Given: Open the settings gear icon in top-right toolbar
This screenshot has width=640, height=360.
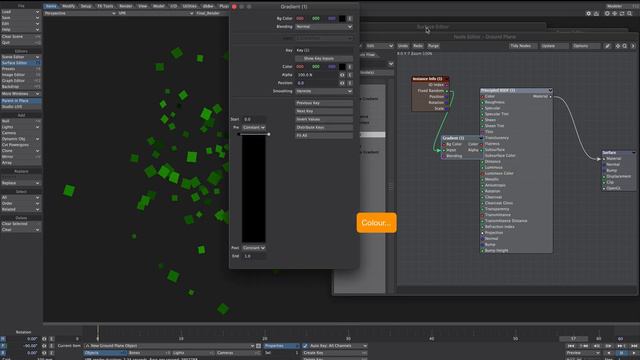Looking at the screenshot, I should [588, 13].
